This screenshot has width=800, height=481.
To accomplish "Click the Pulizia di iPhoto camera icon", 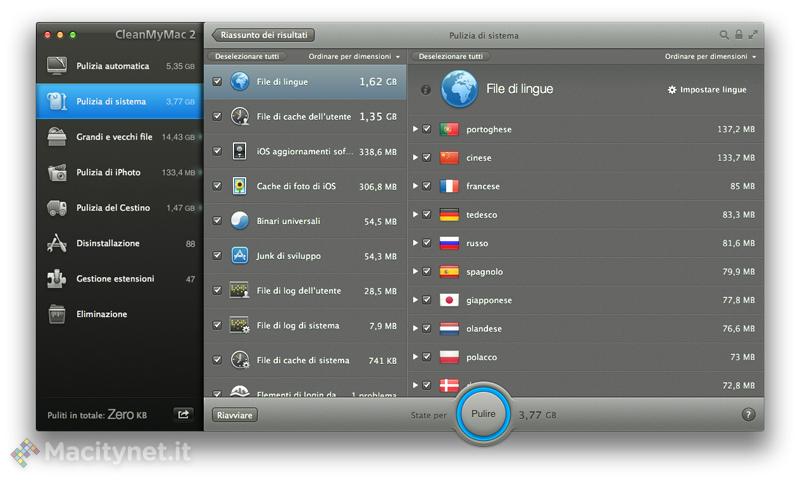I will coord(57,172).
